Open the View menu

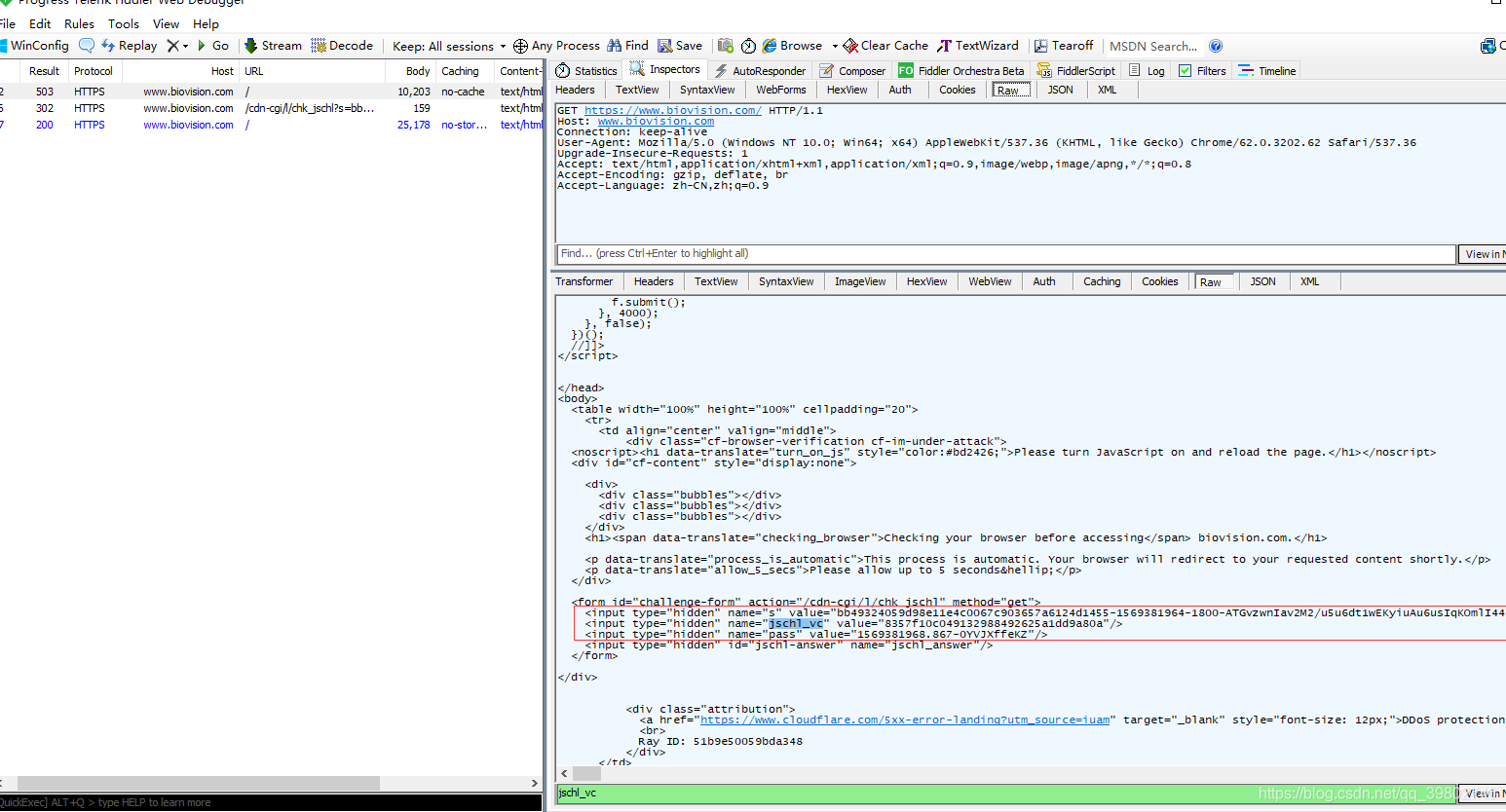click(166, 23)
